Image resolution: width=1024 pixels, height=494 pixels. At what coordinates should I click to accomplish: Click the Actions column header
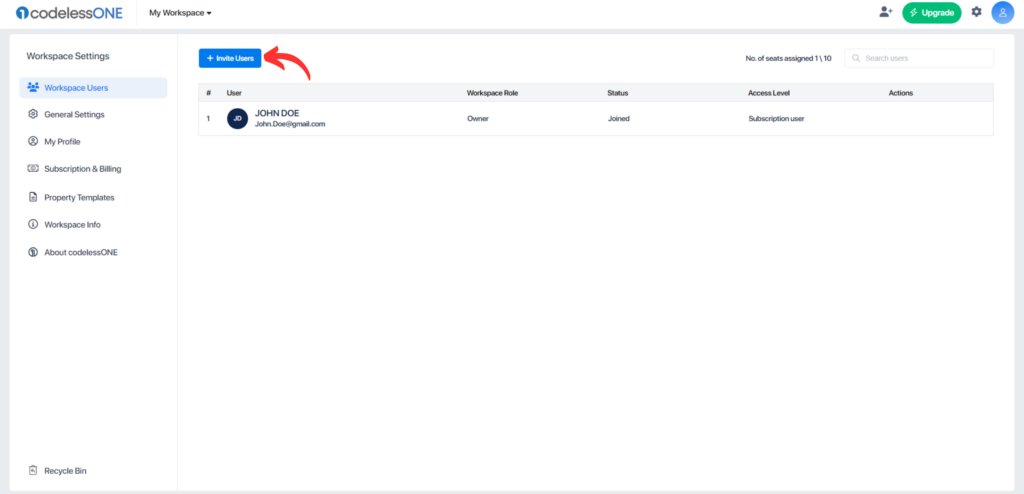pos(901,93)
